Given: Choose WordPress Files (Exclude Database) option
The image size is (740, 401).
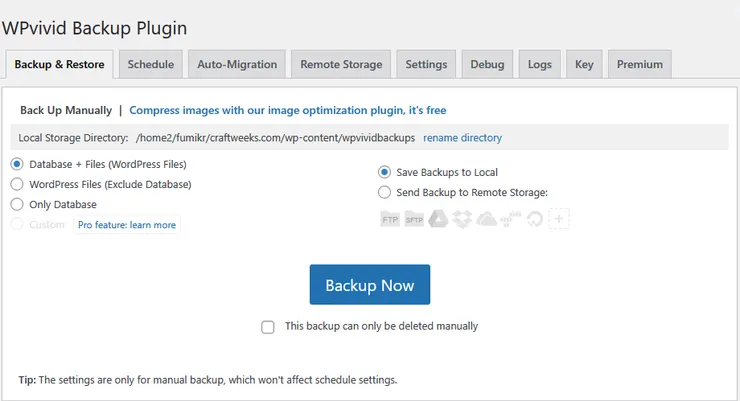Looking at the screenshot, I should tap(17, 184).
